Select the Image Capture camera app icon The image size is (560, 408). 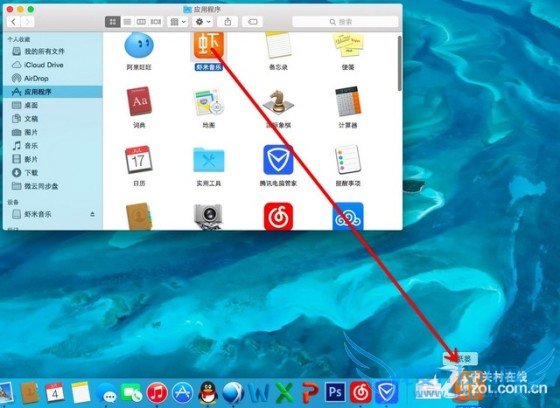click(x=209, y=217)
